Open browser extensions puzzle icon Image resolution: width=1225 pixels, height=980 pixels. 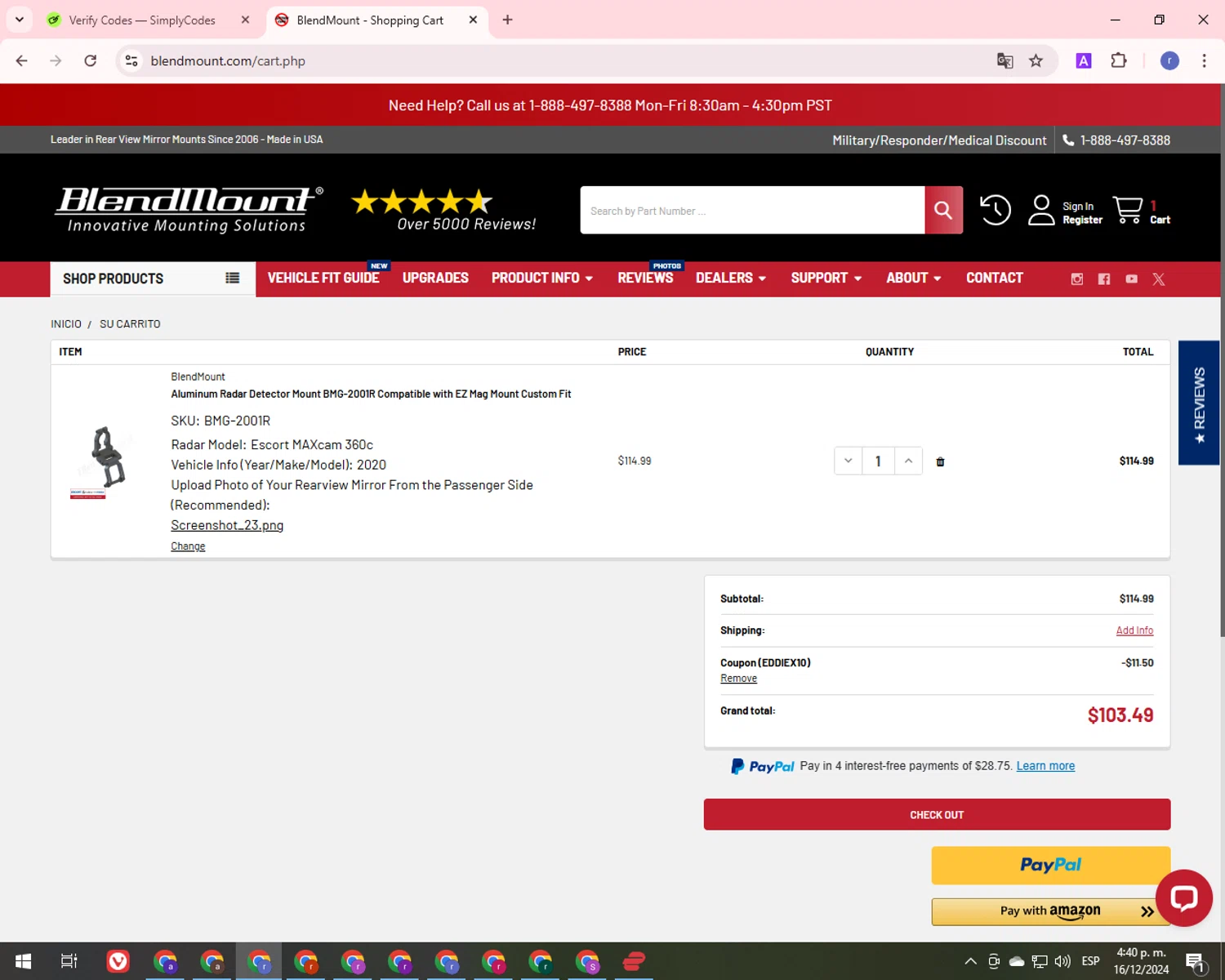click(x=1119, y=60)
